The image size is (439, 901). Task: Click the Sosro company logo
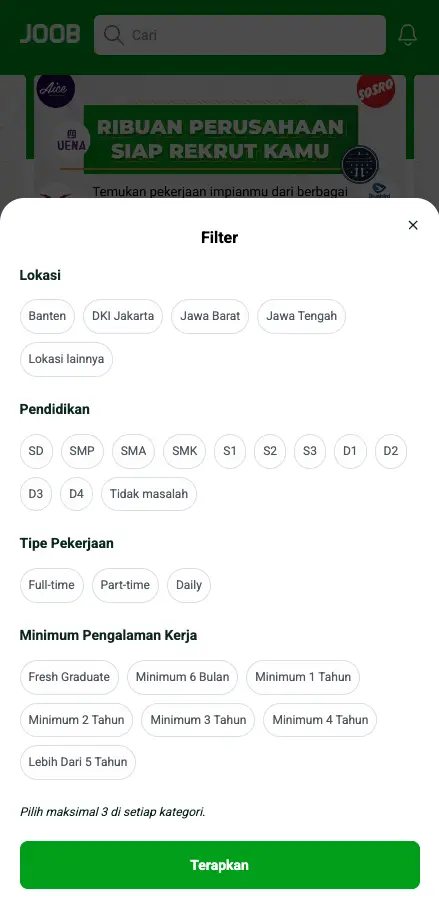point(376,90)
